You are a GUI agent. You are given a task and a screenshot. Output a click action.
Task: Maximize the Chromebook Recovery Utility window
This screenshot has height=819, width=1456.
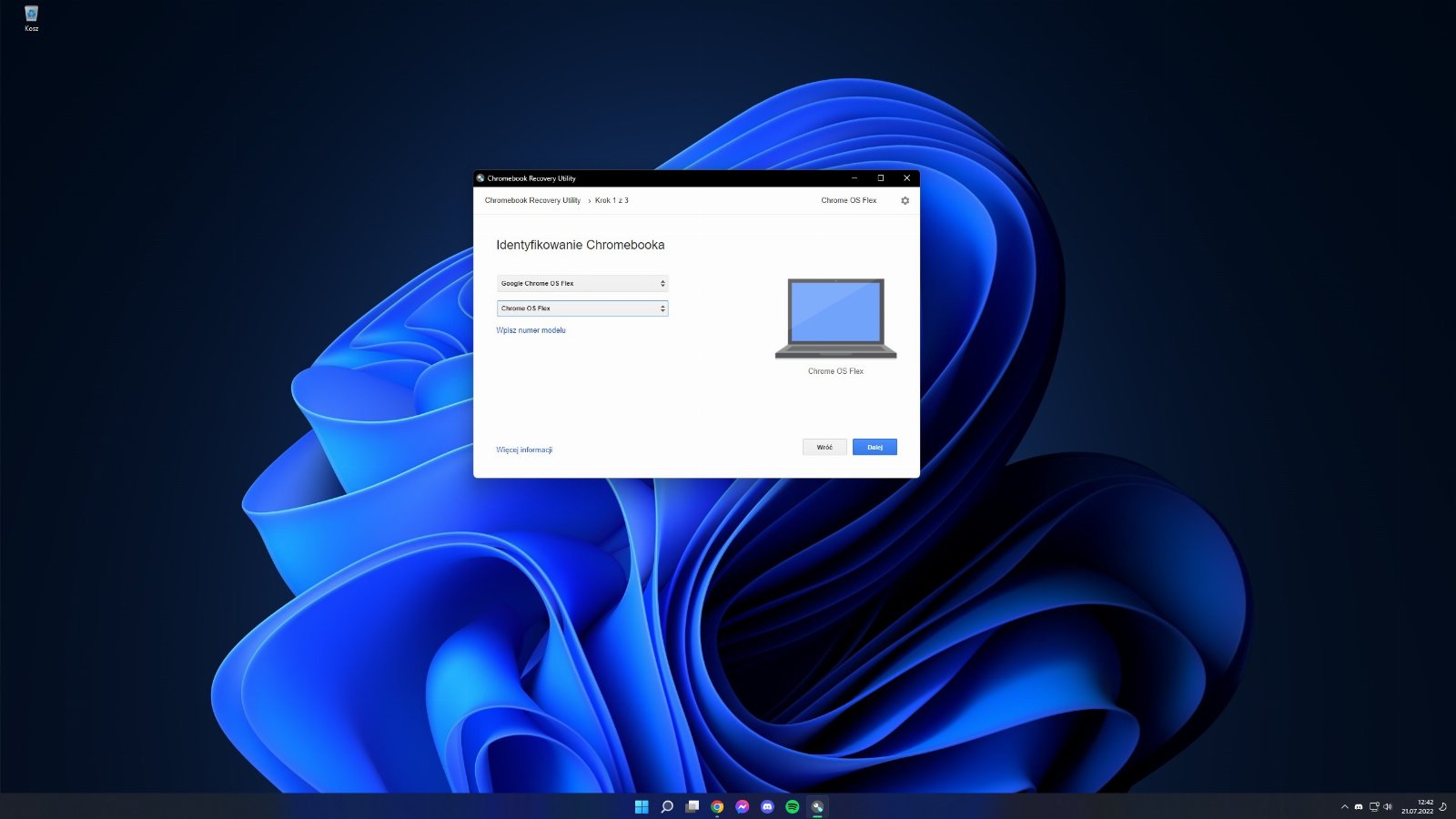881,178
